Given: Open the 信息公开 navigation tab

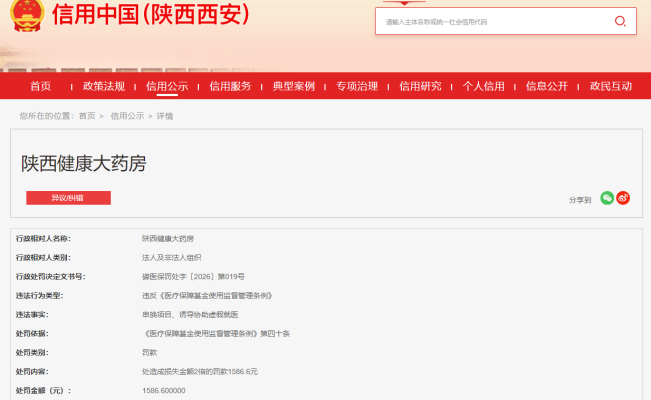Looking at the screenshot, I should [x=547, y=86].
